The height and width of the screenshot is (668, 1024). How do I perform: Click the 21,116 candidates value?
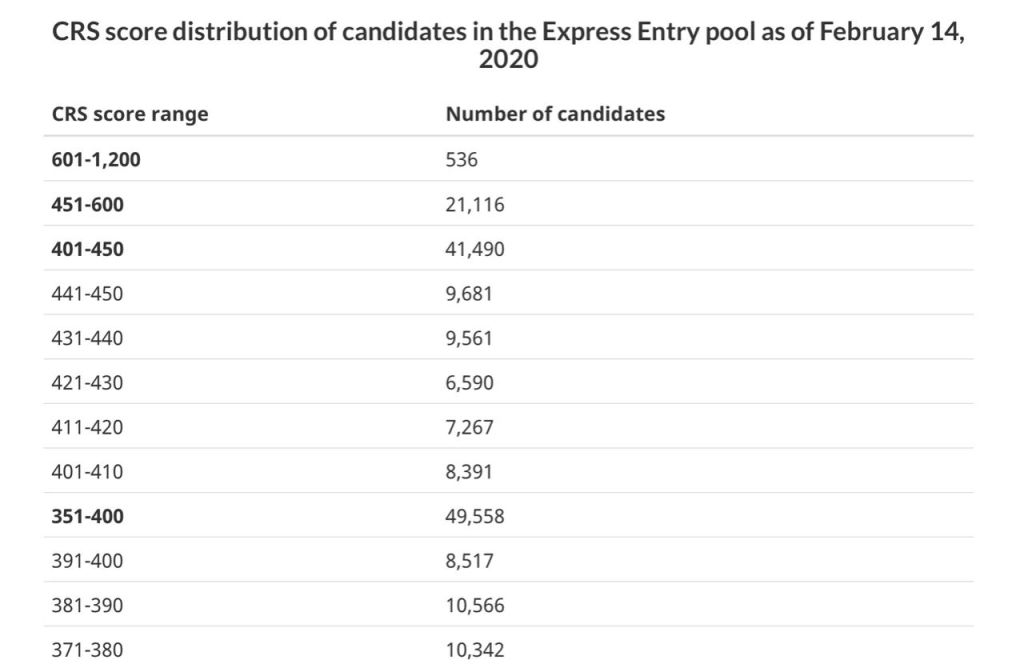pos(475,205)
